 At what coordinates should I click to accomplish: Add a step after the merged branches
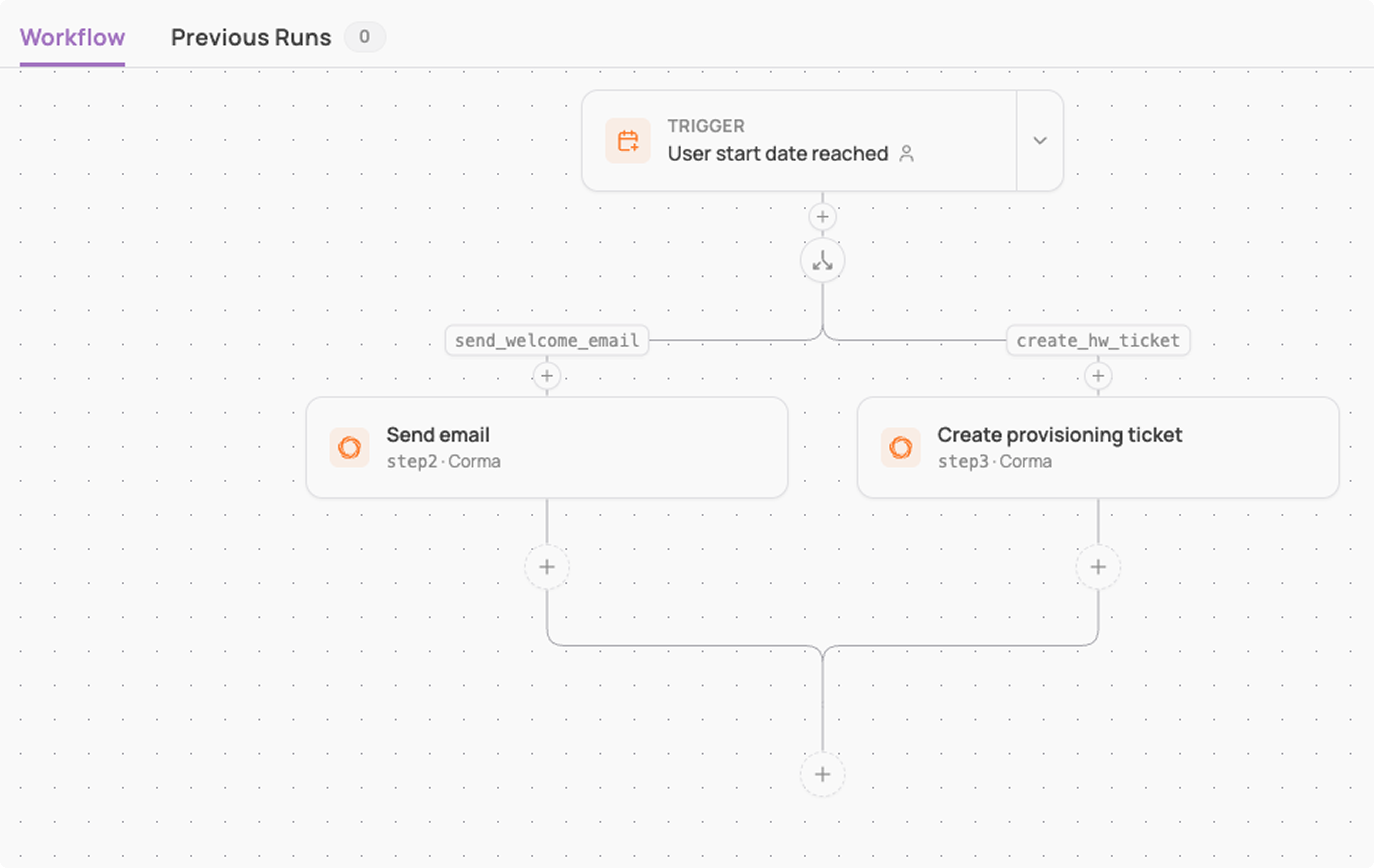click(x=822, y=774)
